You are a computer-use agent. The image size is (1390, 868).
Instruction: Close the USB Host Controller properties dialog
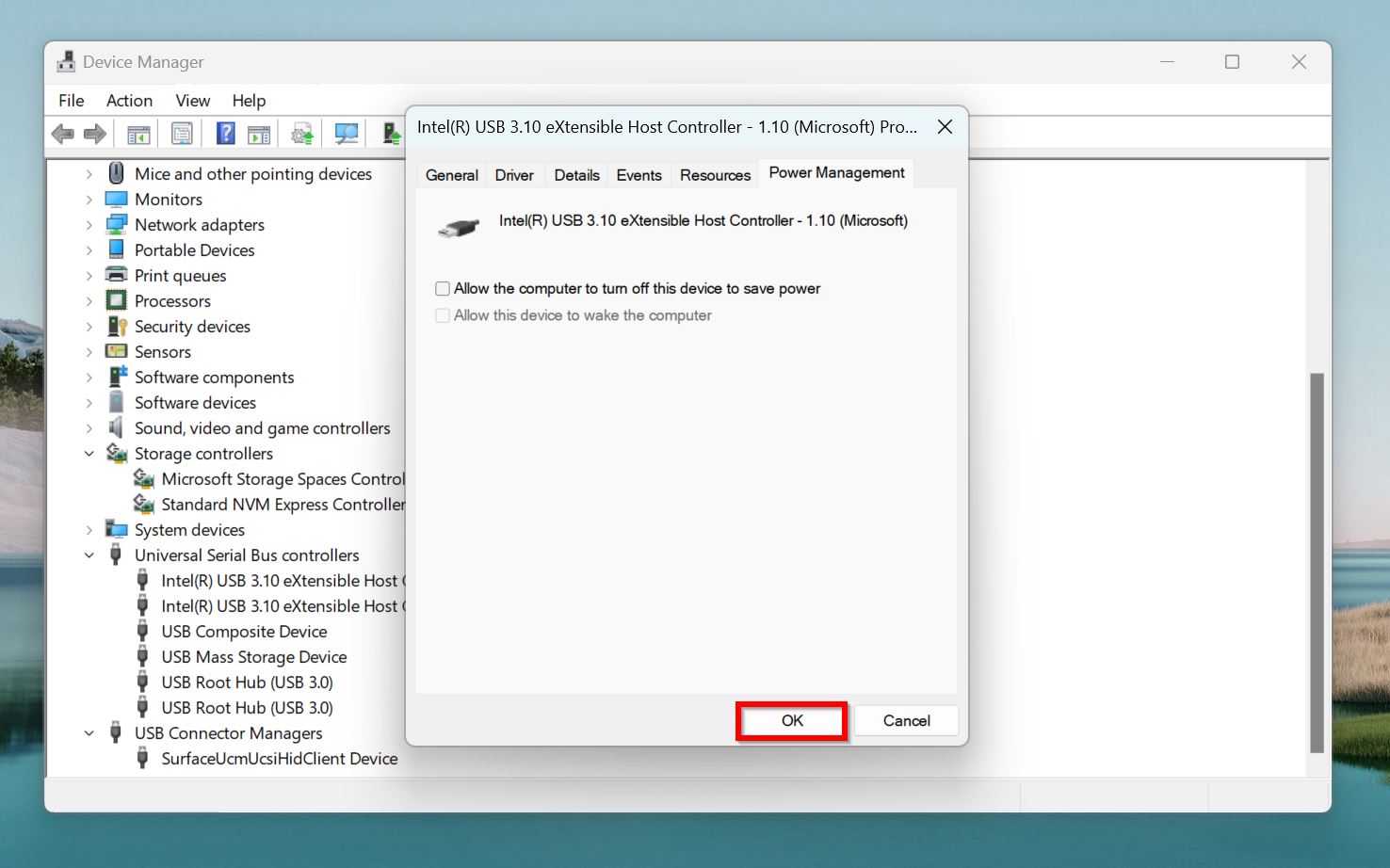[945, 127]
